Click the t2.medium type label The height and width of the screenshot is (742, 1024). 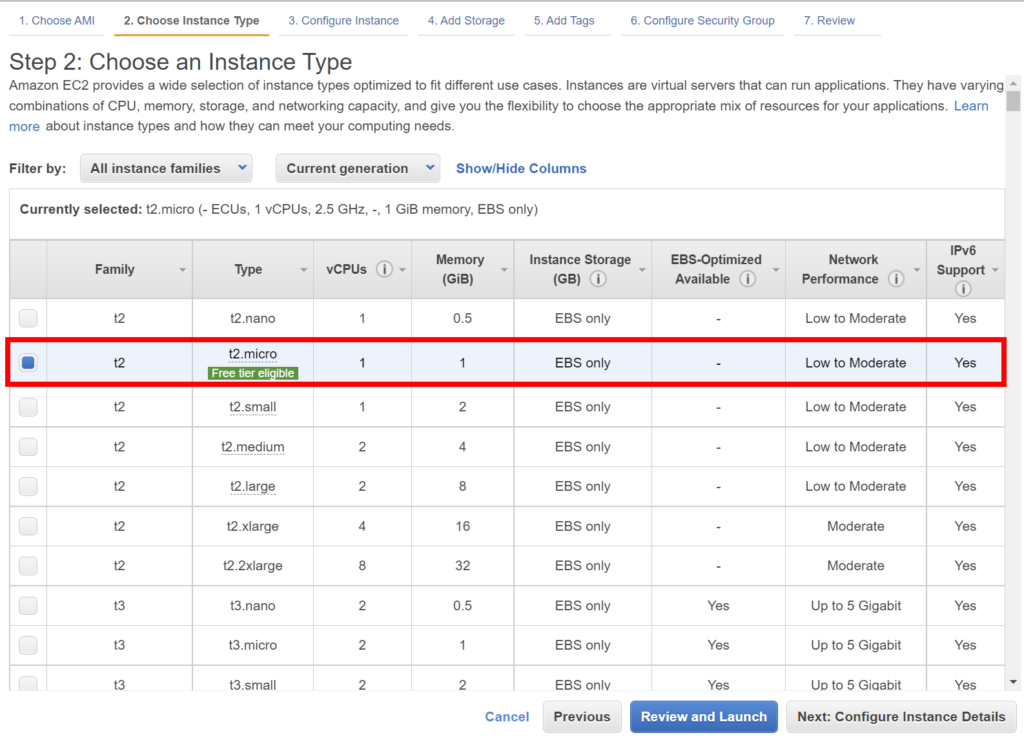[253, 447]
